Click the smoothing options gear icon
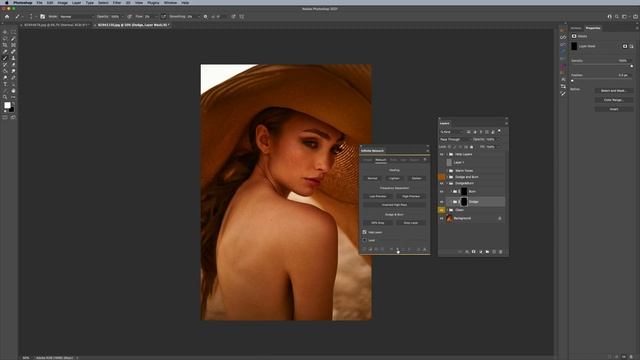Viewport: 640px width, 360px height. point(205,17)
